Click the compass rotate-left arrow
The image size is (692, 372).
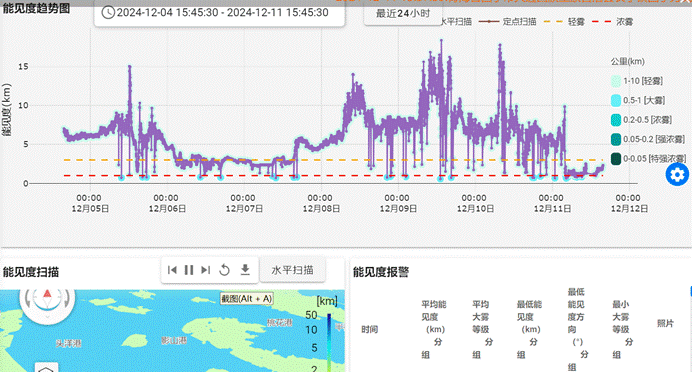(27, 297)
